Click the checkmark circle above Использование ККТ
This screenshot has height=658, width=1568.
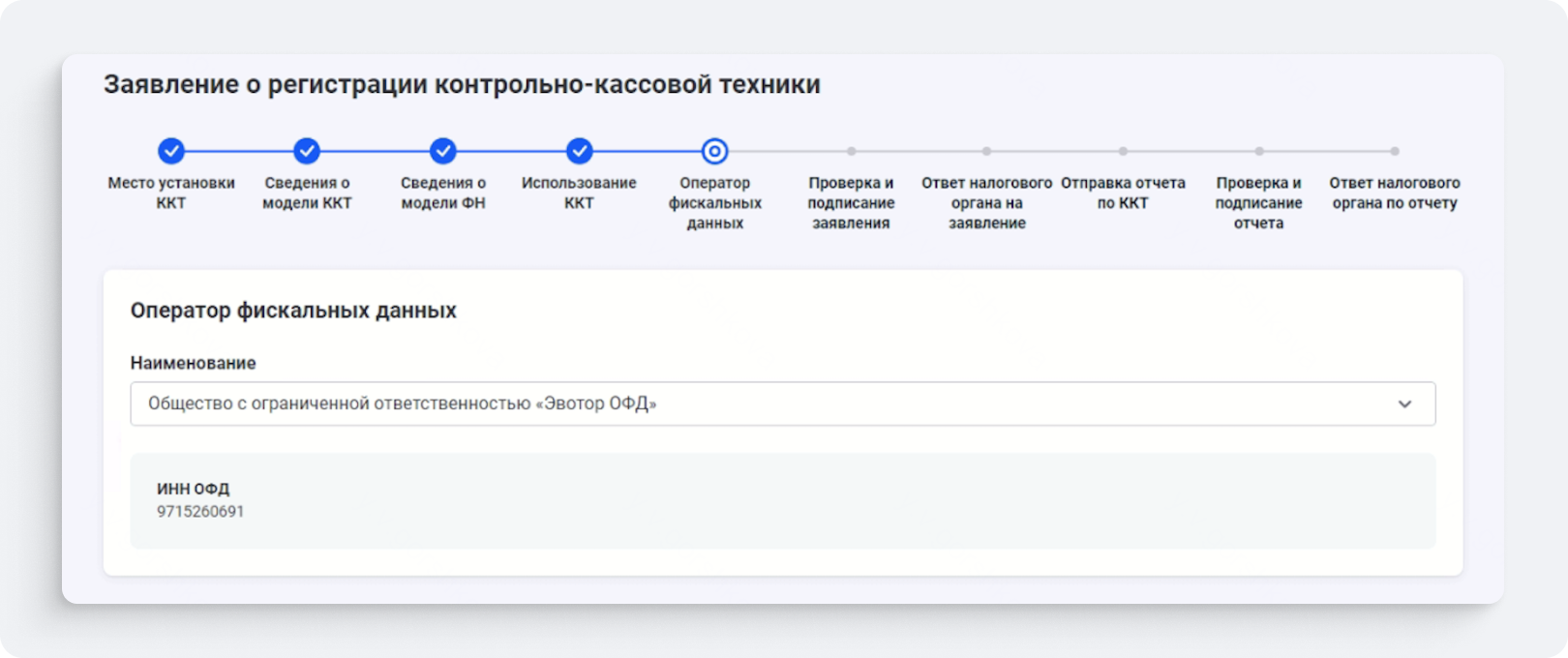pos(579,151)
